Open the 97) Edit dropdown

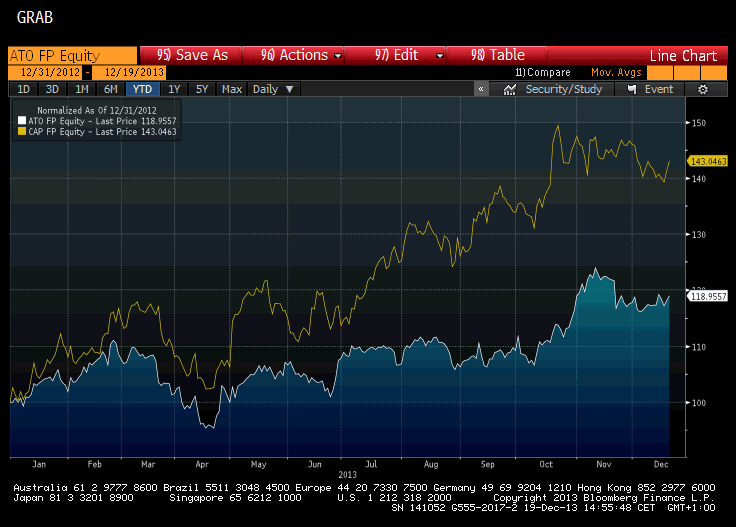396,55
